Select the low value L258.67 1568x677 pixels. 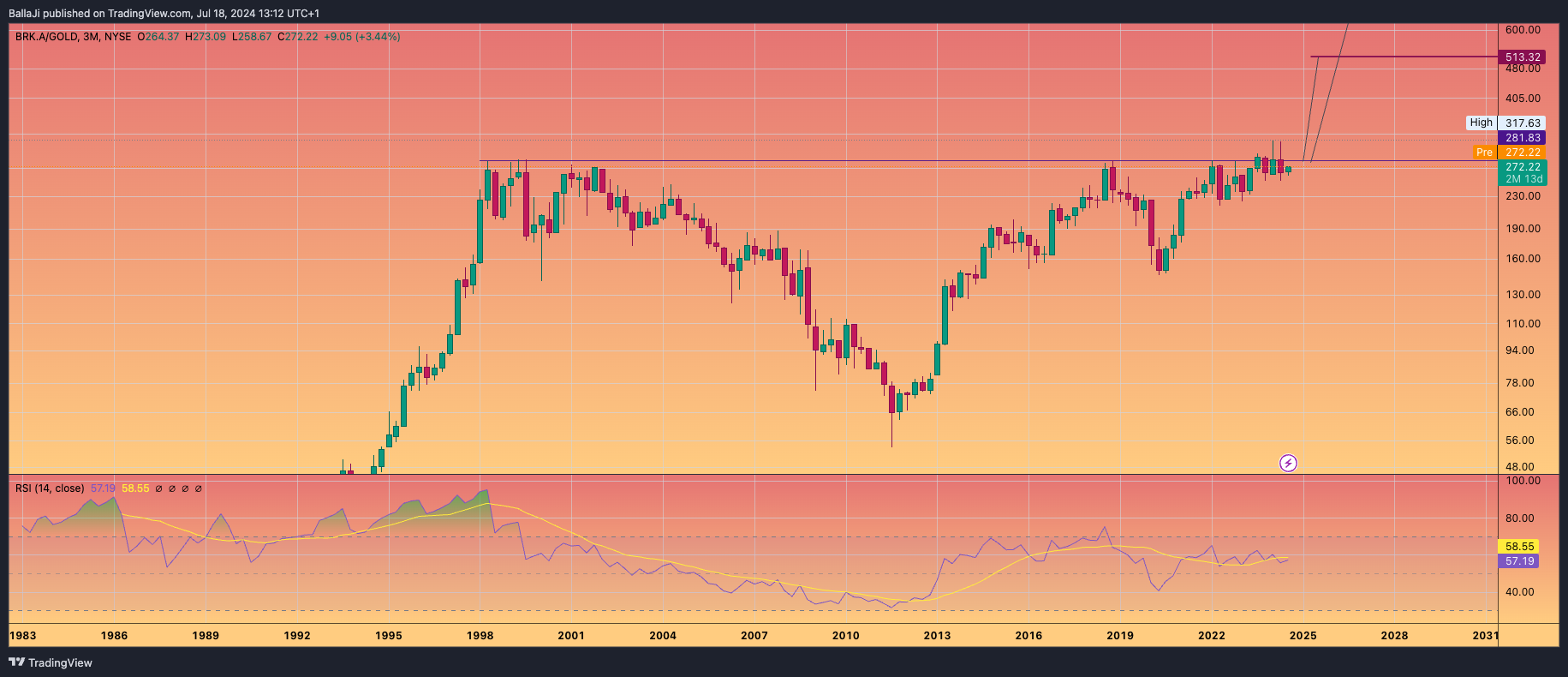click(252, 37)
